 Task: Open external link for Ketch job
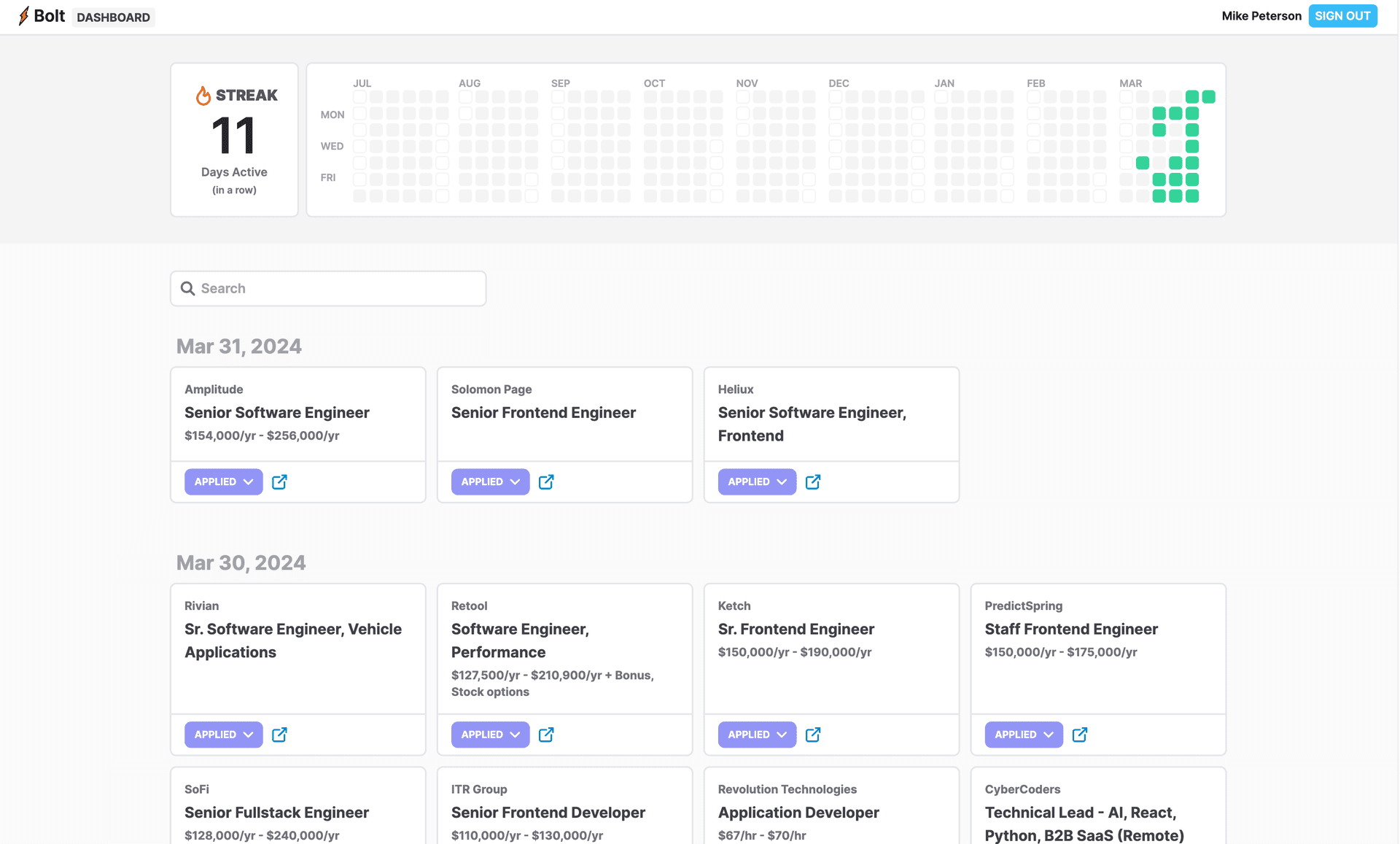(813, 735)
